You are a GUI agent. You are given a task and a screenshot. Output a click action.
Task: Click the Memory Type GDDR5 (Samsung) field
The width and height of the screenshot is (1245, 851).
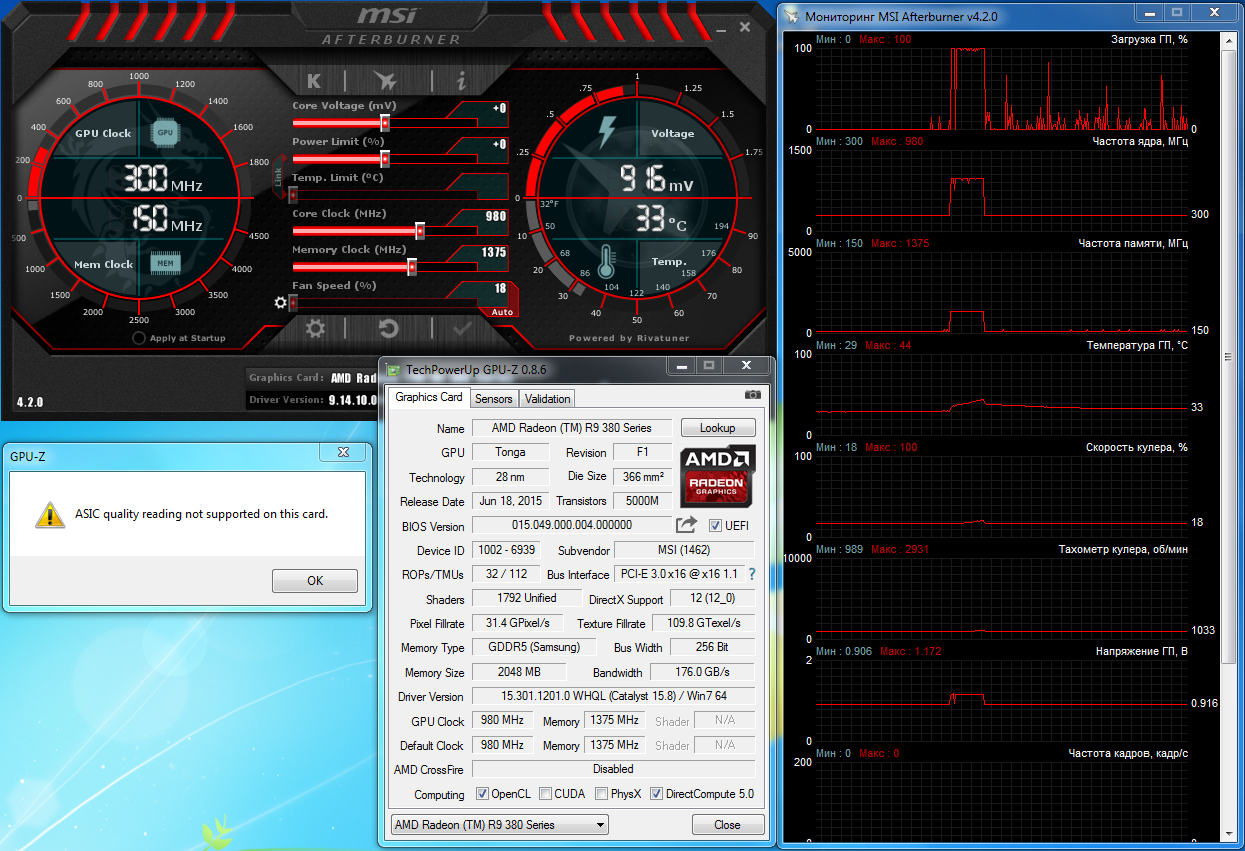coord(534,647)
